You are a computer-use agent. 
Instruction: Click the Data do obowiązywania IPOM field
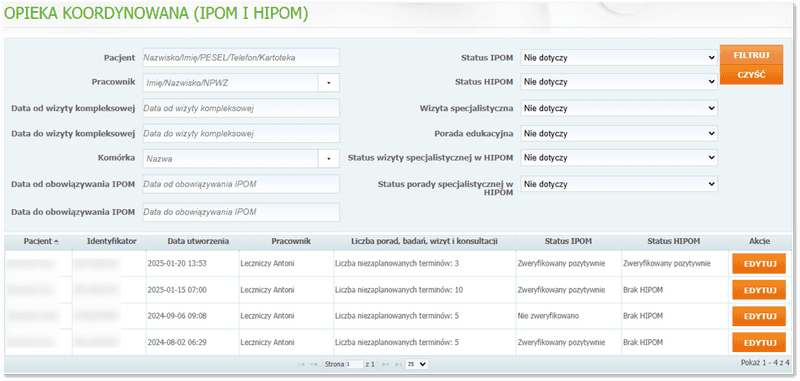241,212
